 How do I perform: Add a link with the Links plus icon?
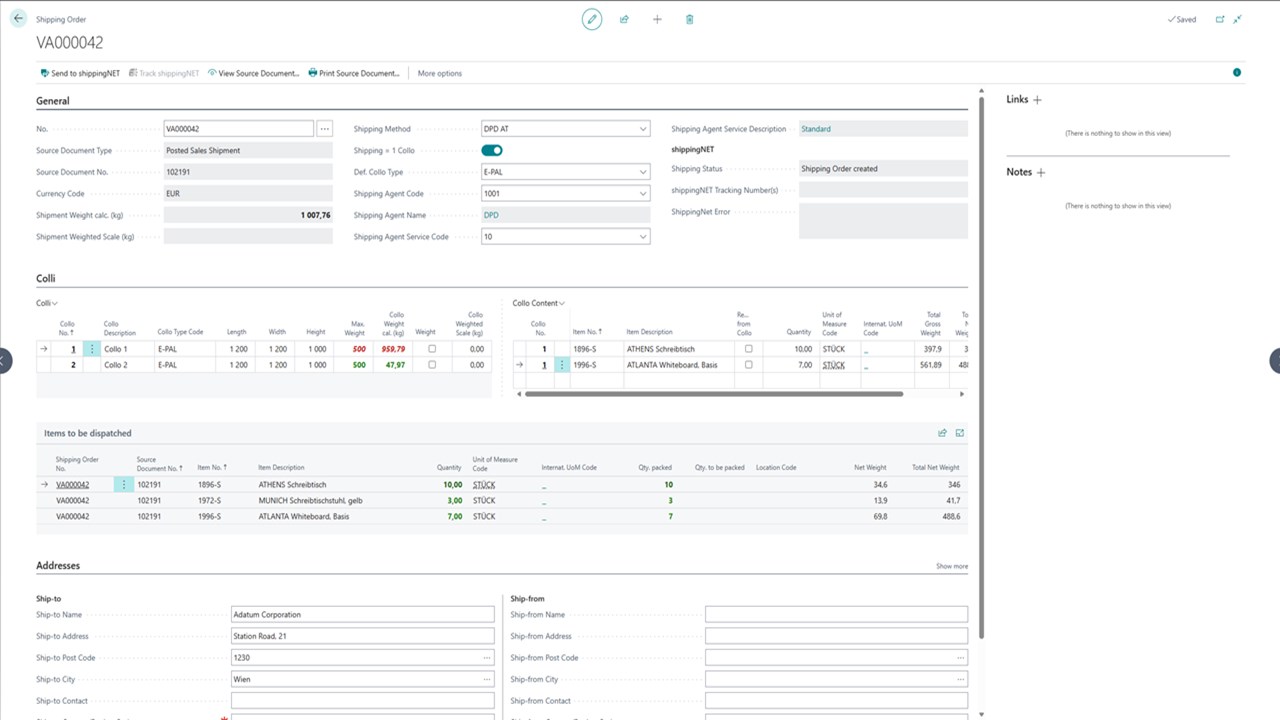click(1037, 100)
